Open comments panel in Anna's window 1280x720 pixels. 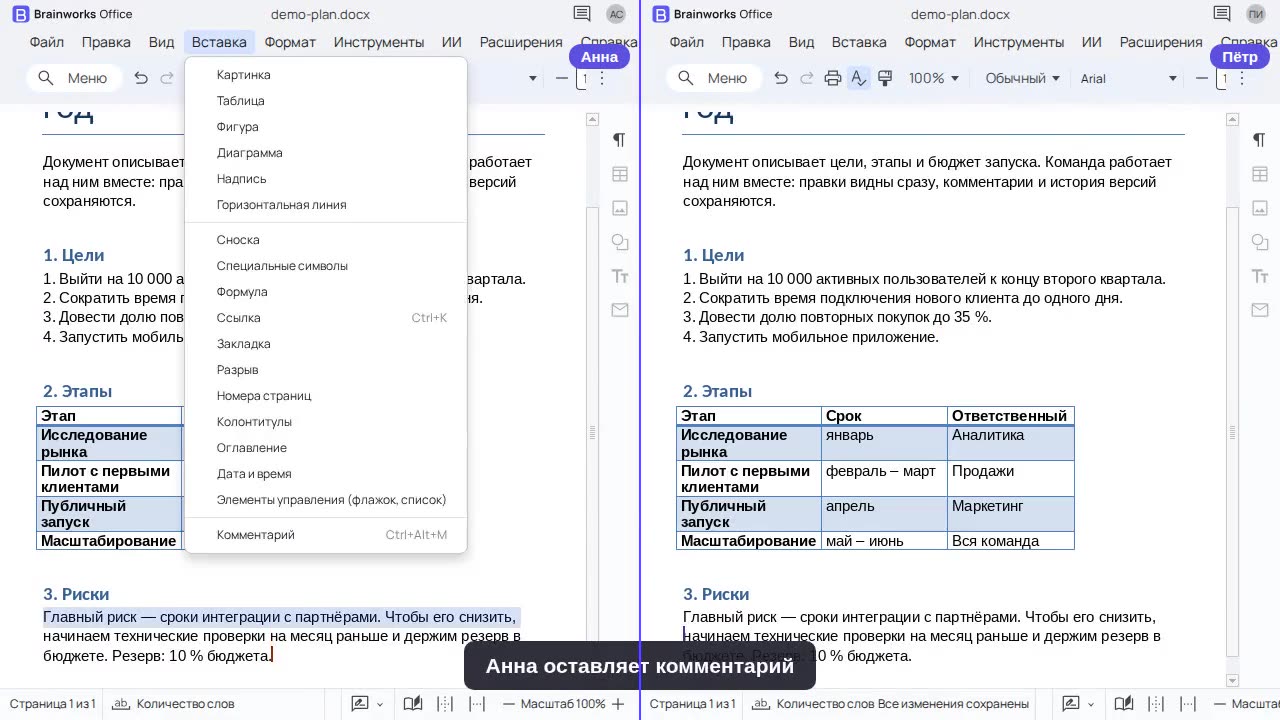pyautogui.click(x=581, y=14)
